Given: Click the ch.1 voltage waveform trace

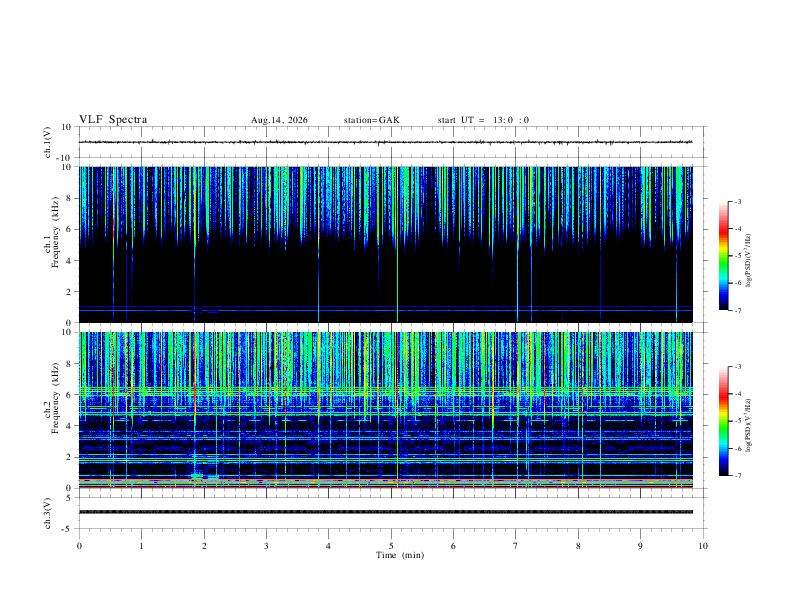Looking at the screenshot, I should pyautogui.click(x=385, y=142).
